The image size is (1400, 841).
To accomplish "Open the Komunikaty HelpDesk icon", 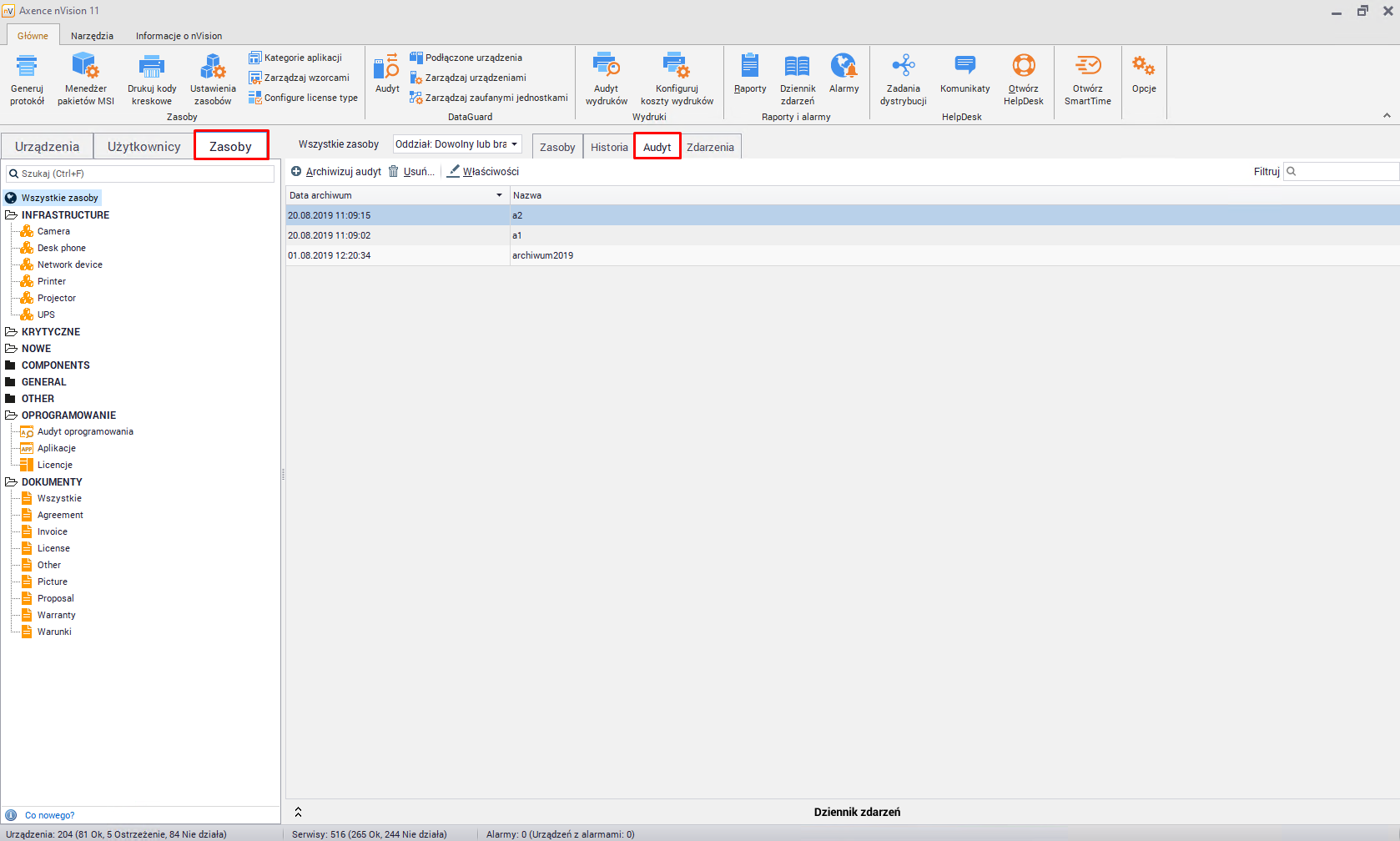I will pyautogui.click(x=964, y=67).
